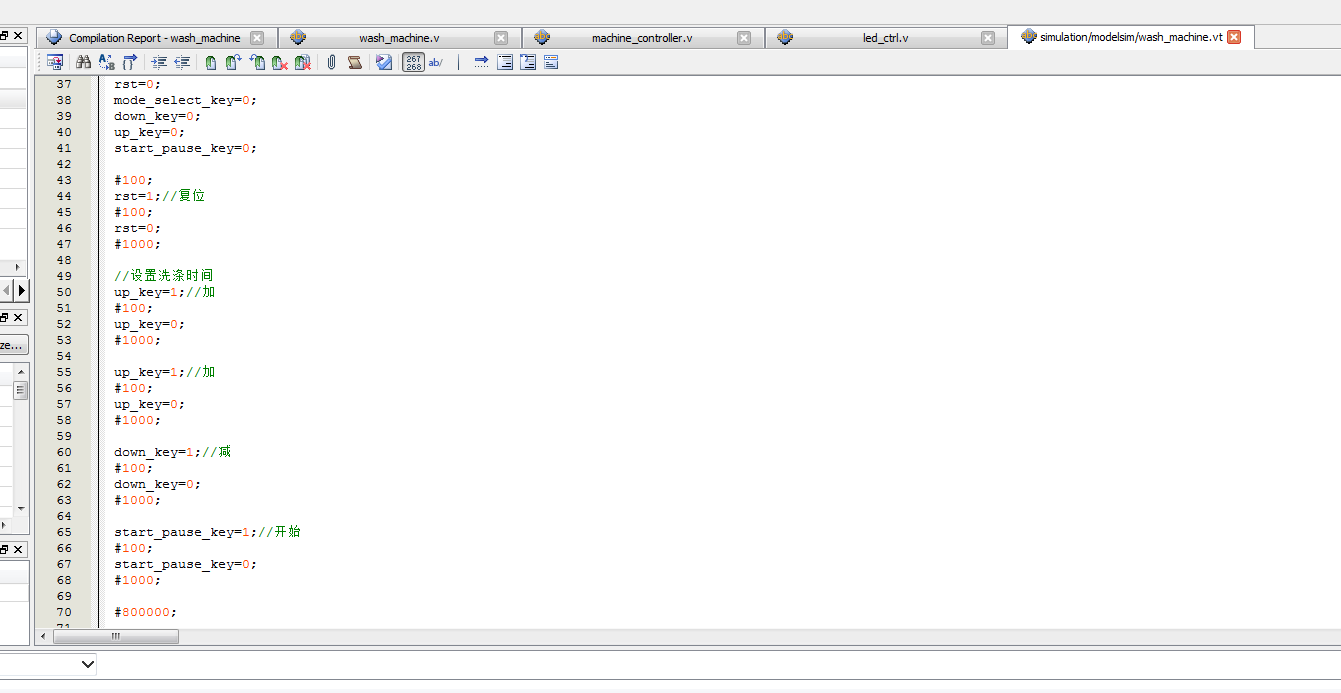Screen dimensions: 1341x693
Task: Toggle line numbers display button
Action: [x=413, y=62]
